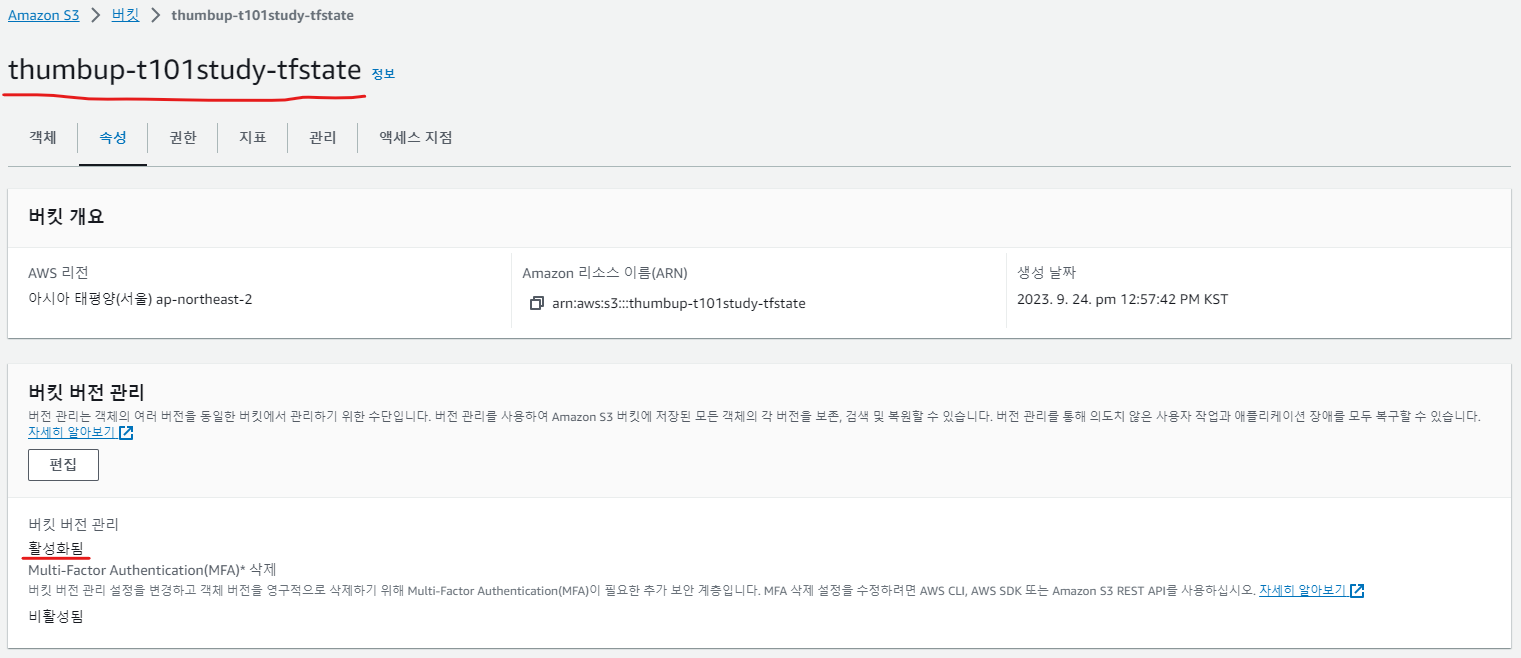Click versioning status 활성화됨
The image size is (1521, 658).
(x=56, y=546)
